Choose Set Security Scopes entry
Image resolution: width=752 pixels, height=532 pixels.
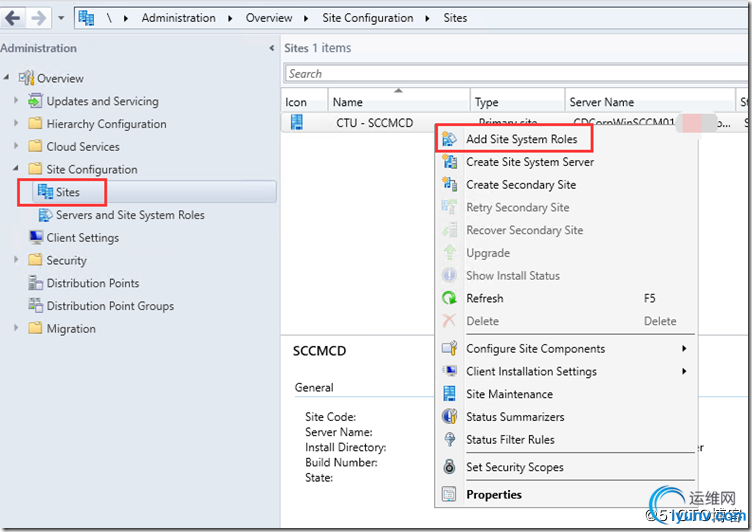coord(566,467)
